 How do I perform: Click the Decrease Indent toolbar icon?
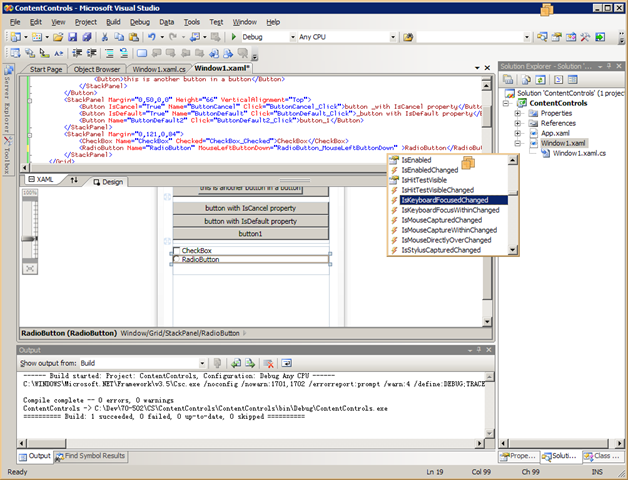point(77,53)
